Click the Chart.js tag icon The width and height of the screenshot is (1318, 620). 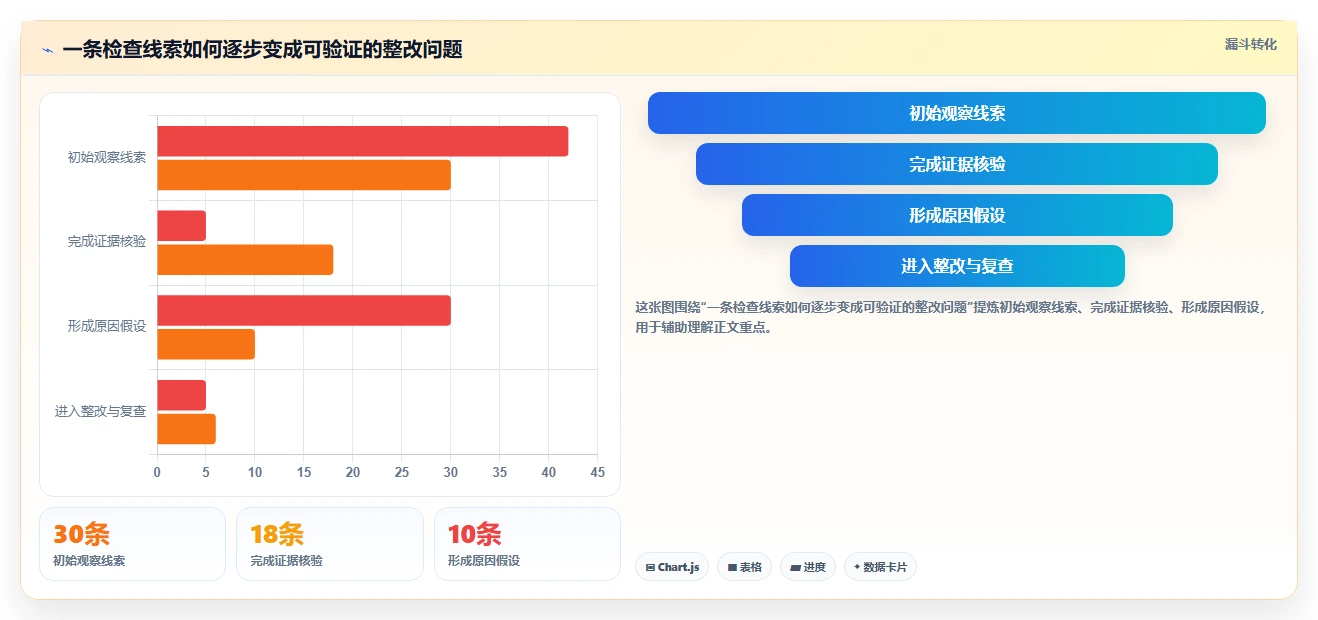(650, 567)
